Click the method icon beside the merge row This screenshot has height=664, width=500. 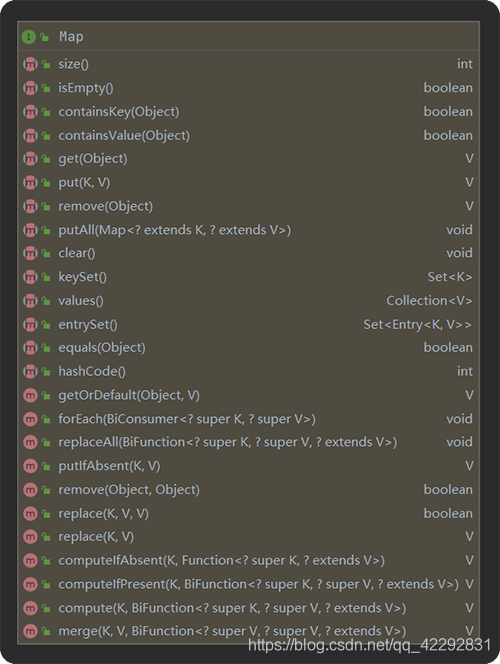pos(30,631)
